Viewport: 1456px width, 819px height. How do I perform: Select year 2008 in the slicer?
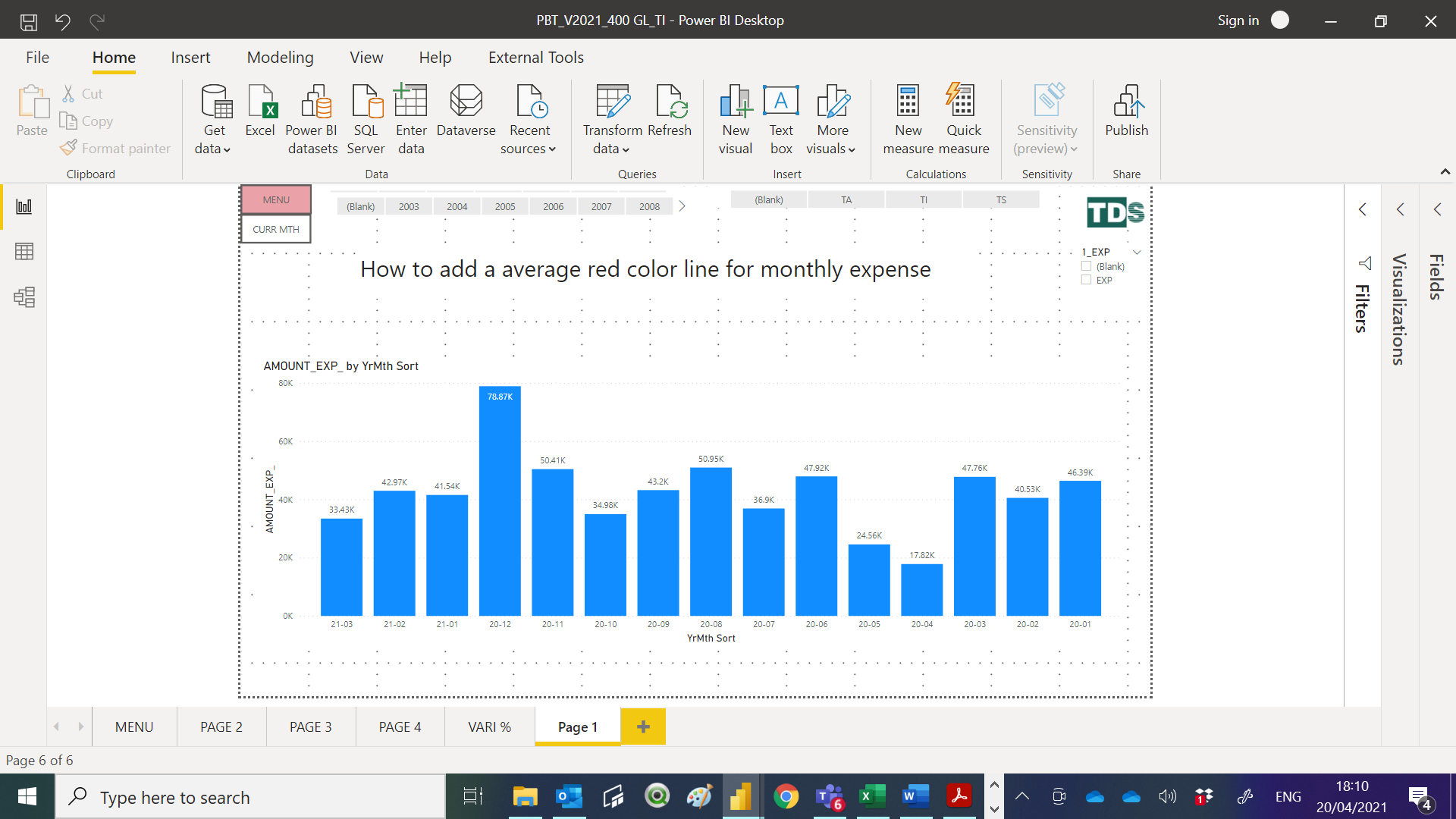(649, 206)
